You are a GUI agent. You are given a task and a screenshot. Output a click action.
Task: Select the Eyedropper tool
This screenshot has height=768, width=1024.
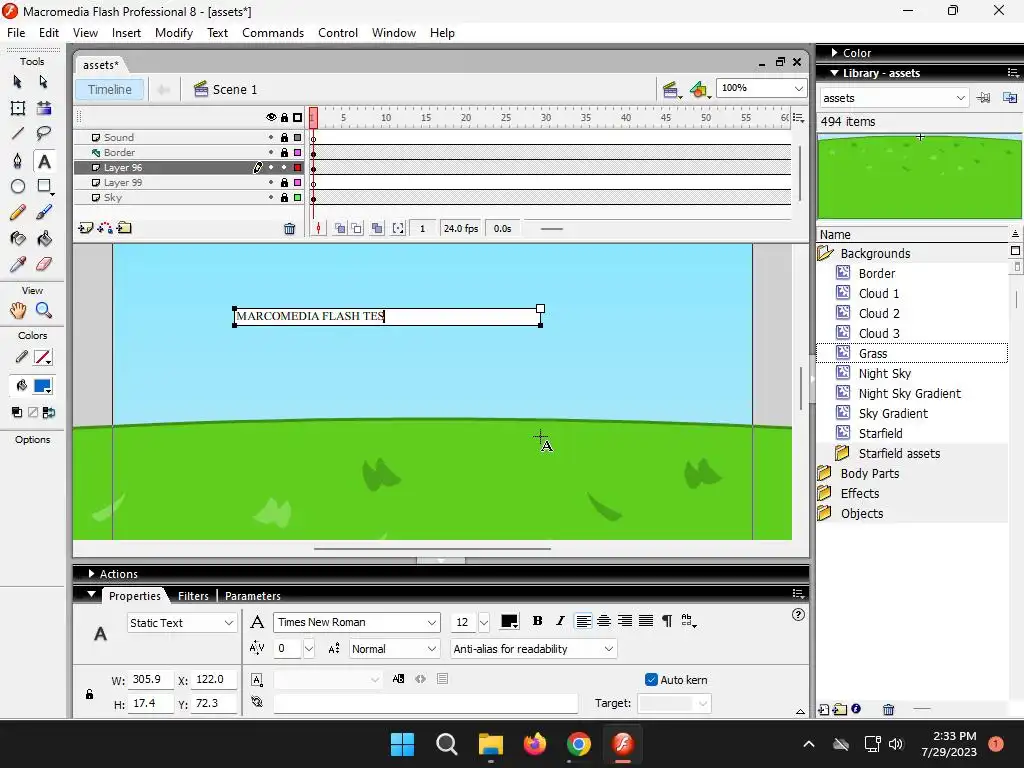coord(18,264)
